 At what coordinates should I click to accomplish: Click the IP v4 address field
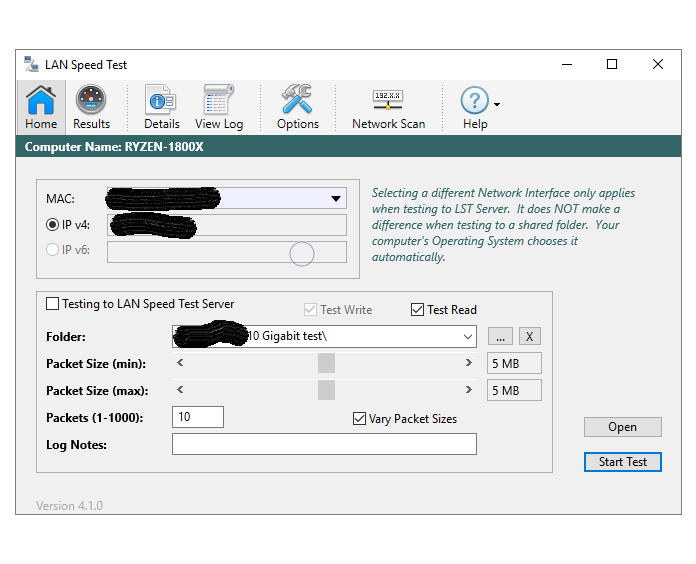point(227,225)
